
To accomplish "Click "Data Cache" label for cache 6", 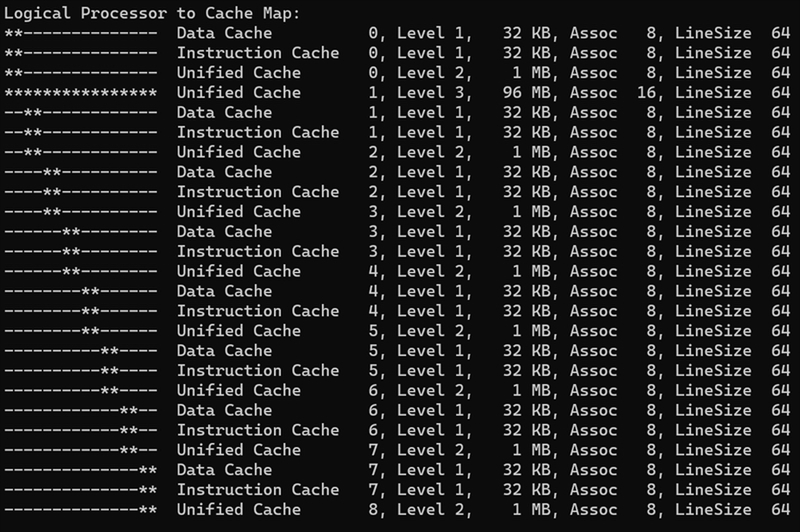I will click(x=224, y=410).
